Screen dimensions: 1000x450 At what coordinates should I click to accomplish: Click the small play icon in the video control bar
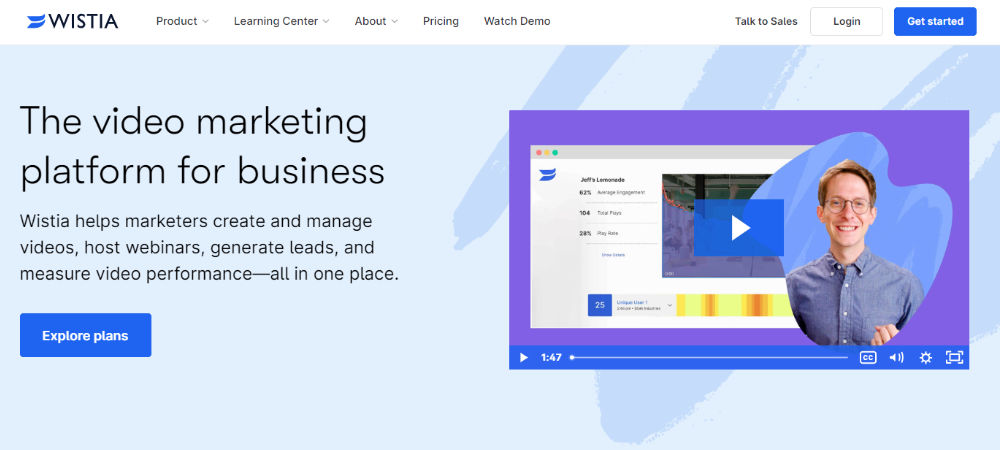pos(524,358)
